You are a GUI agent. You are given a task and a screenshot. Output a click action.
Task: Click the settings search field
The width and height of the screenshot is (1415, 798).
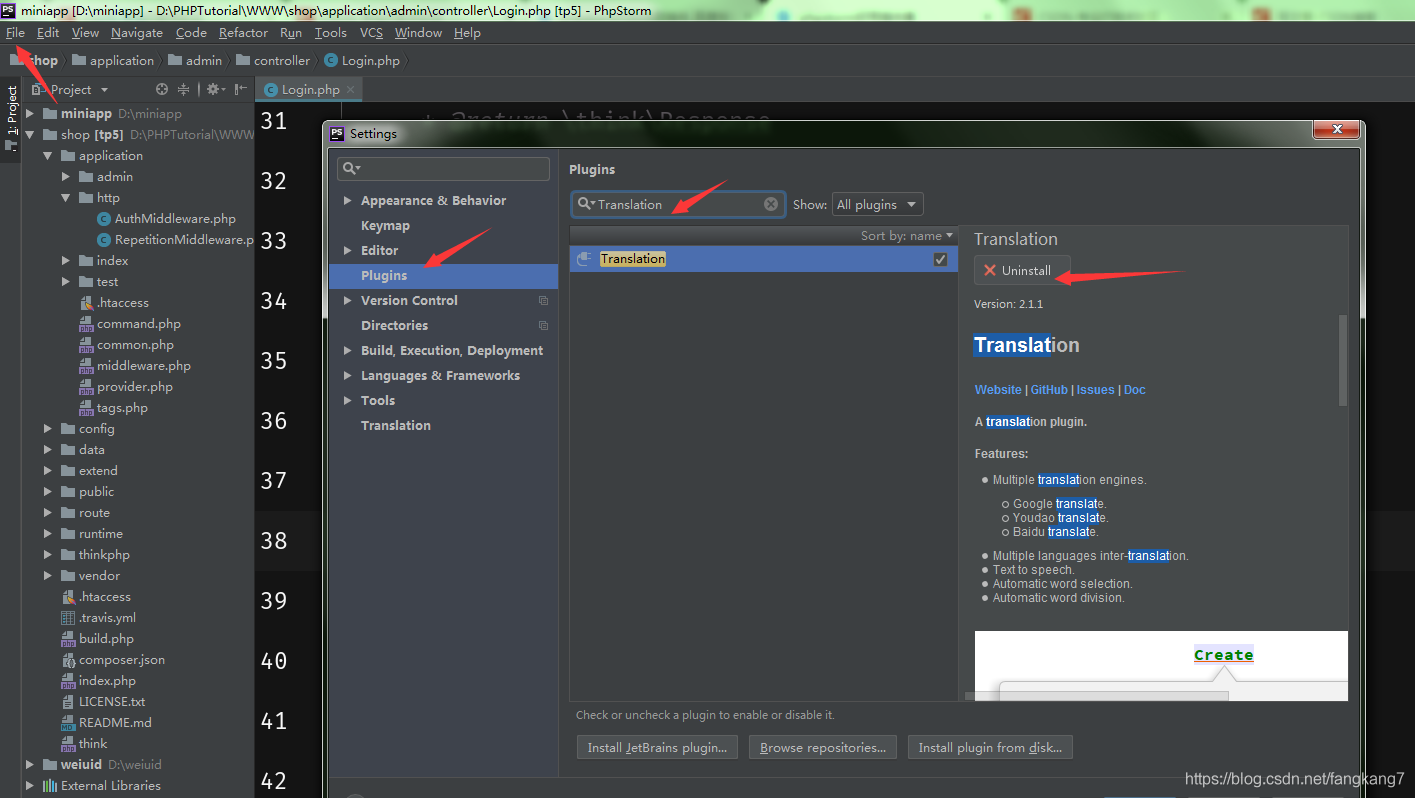[x=443, y=168]
